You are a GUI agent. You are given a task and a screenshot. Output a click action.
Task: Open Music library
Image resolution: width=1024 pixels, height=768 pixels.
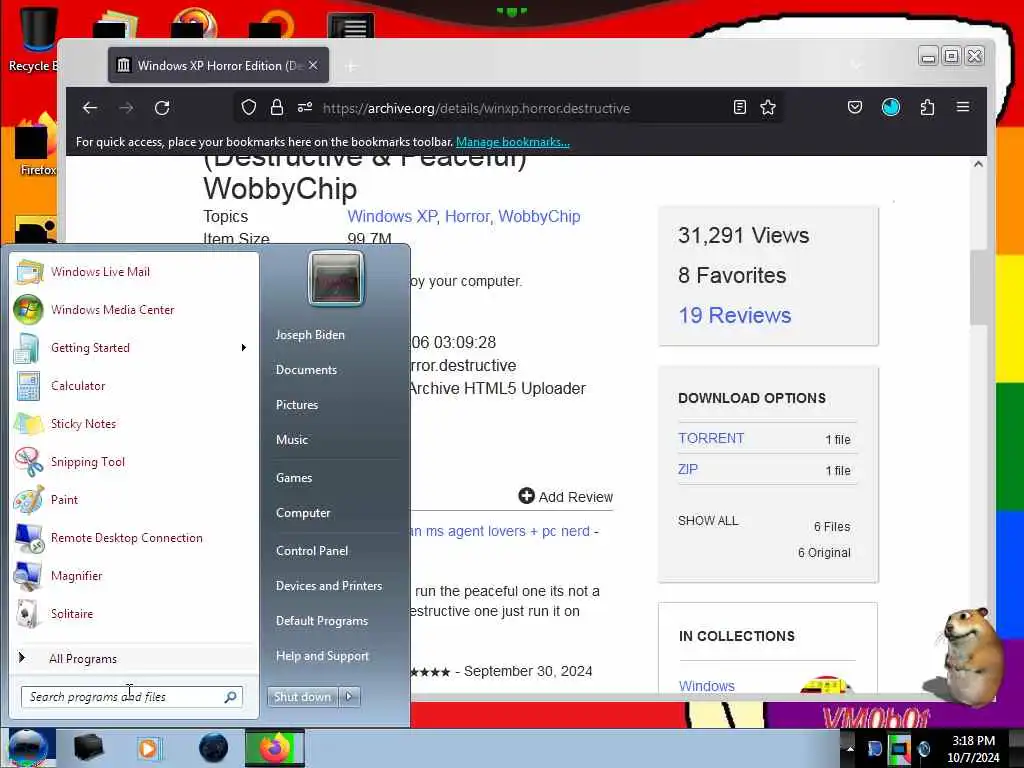point(292,440)
